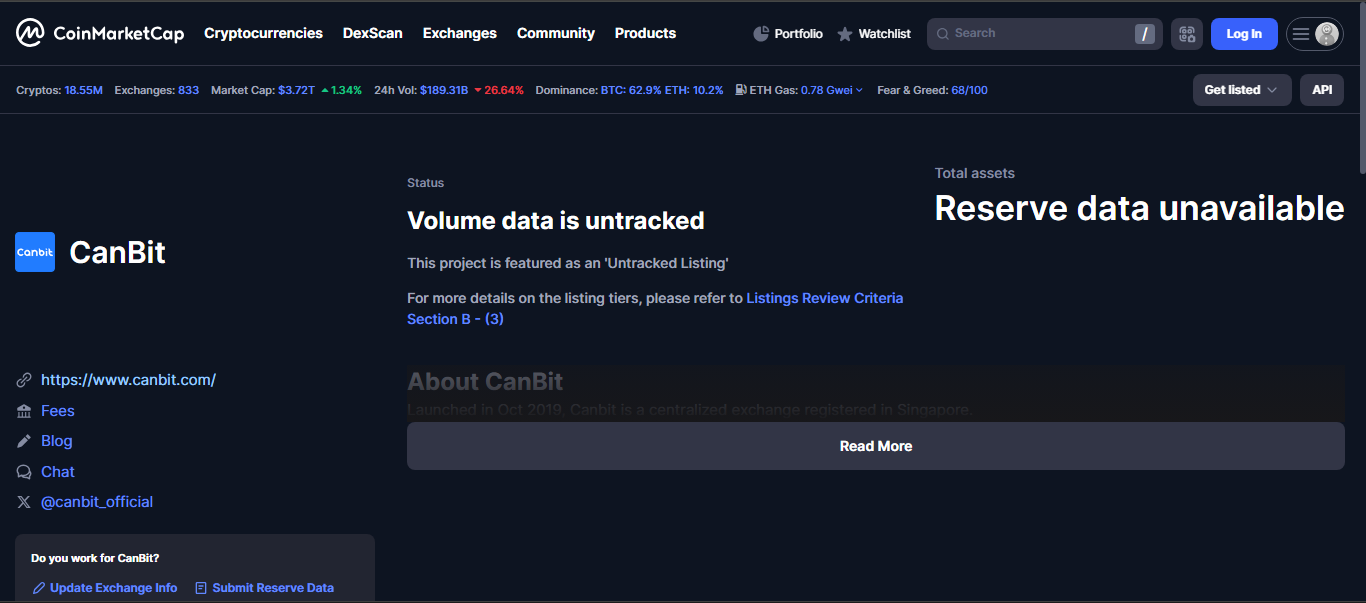The height and width of the screenshot is (603, 1366).
Task: Click the 24h Vol $189.31B value
Action: pyautogui.click(x=444, y=90)
